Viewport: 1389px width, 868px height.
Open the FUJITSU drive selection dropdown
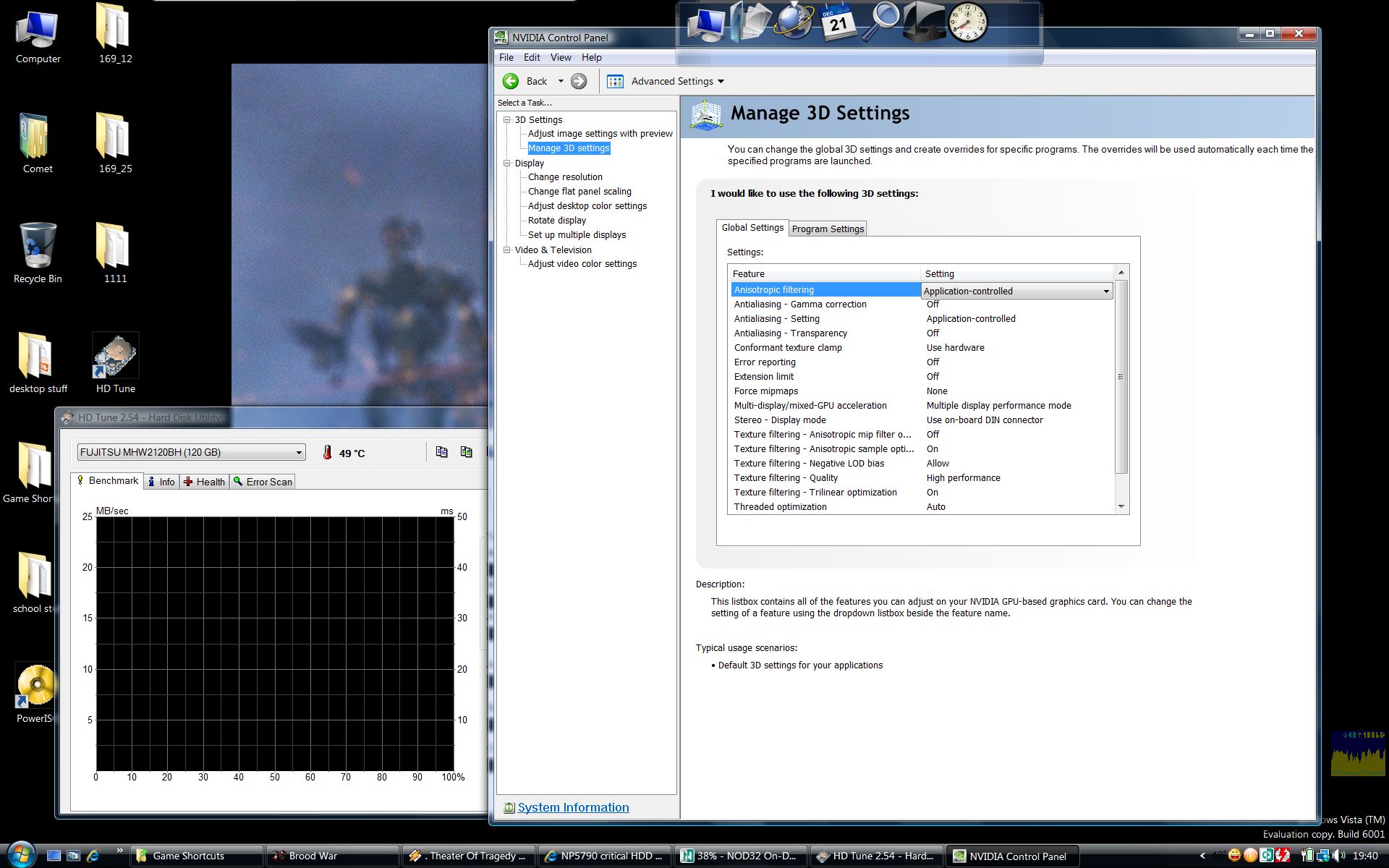click(x=298, y=453)
